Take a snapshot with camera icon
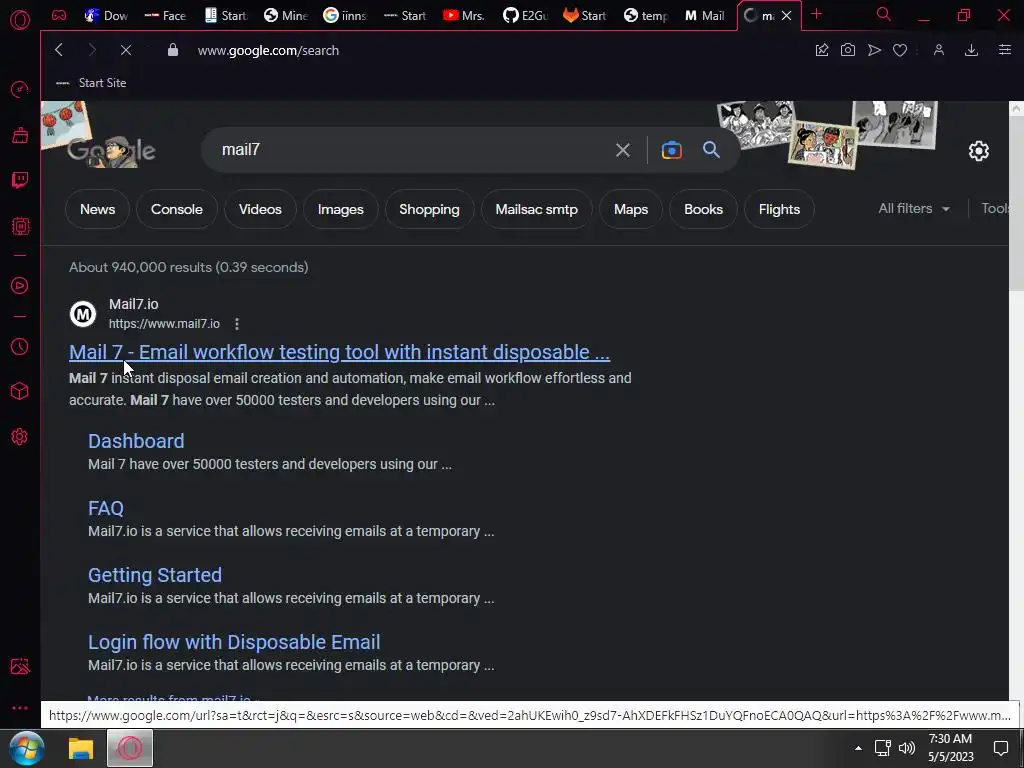The width and height of the screenshot is (1024, 768). pyautogui.click(x=848, y=50)
